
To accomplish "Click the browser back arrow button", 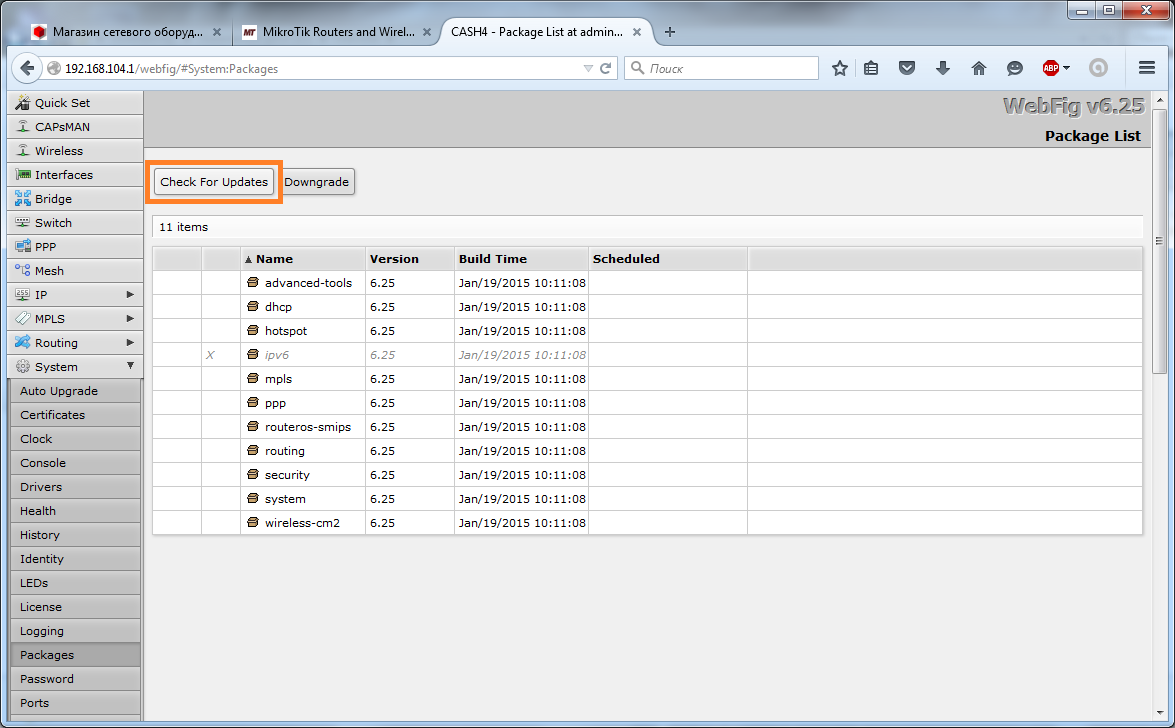I will pyautogui.click(x=28, y=68).
